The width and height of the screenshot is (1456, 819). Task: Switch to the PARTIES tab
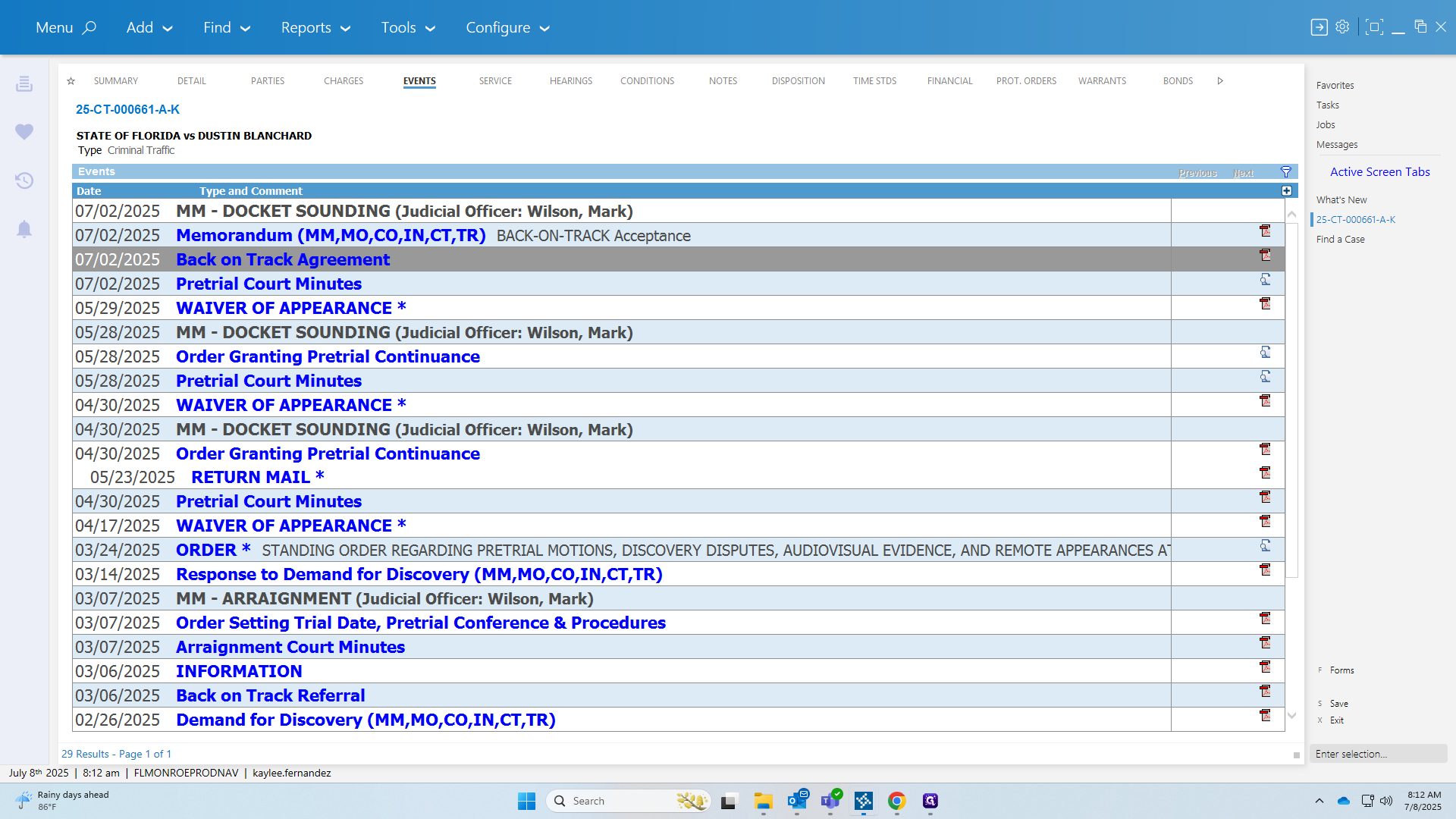point(268,81)
